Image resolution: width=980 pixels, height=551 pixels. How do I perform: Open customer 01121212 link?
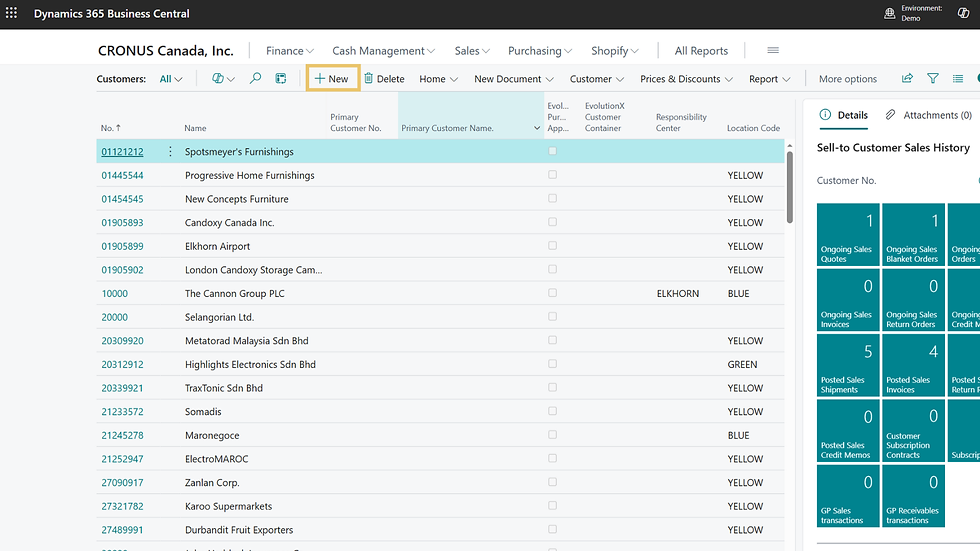[x=122, y=151]
